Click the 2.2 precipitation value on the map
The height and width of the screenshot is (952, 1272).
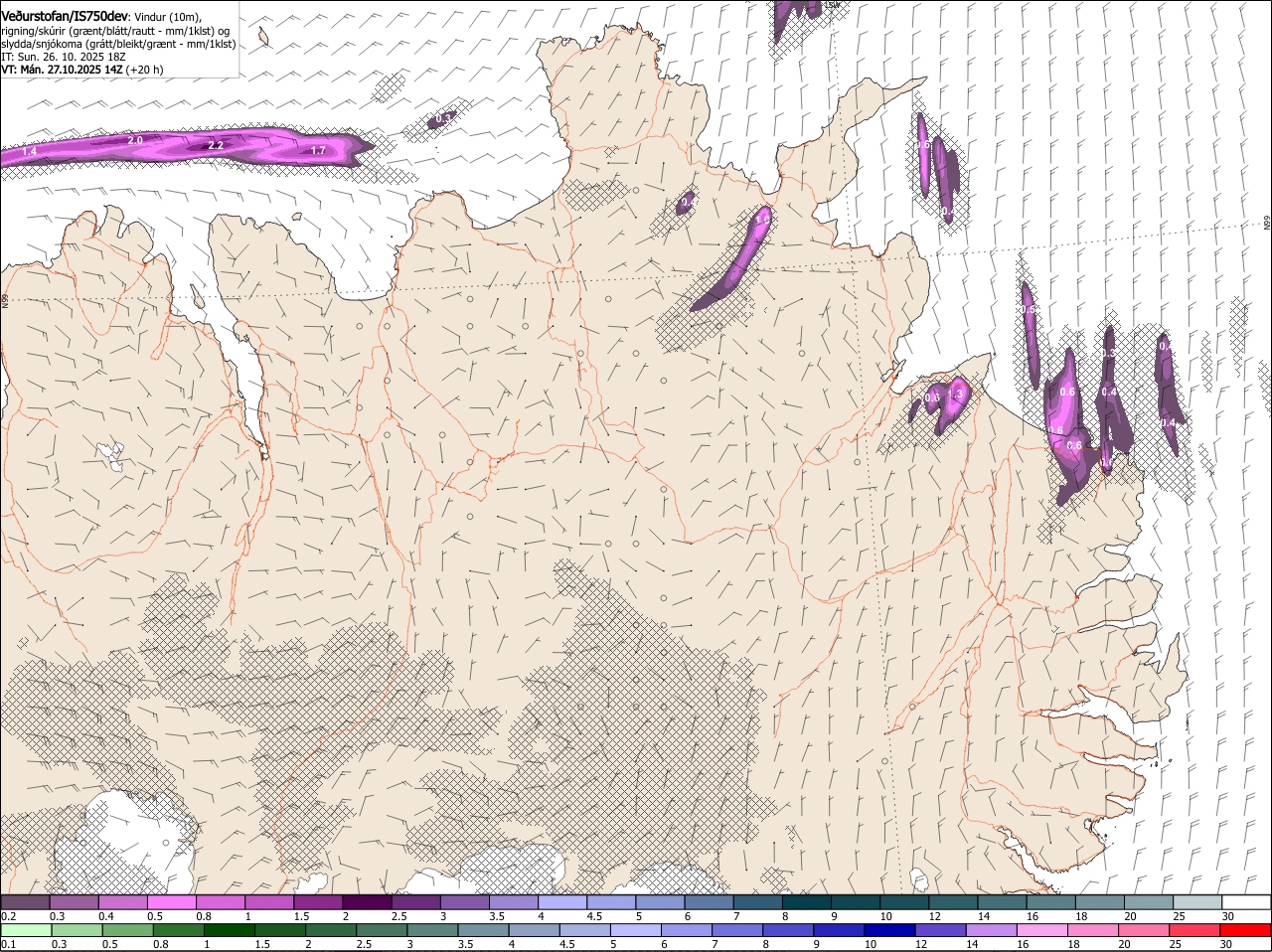(216, 146)
